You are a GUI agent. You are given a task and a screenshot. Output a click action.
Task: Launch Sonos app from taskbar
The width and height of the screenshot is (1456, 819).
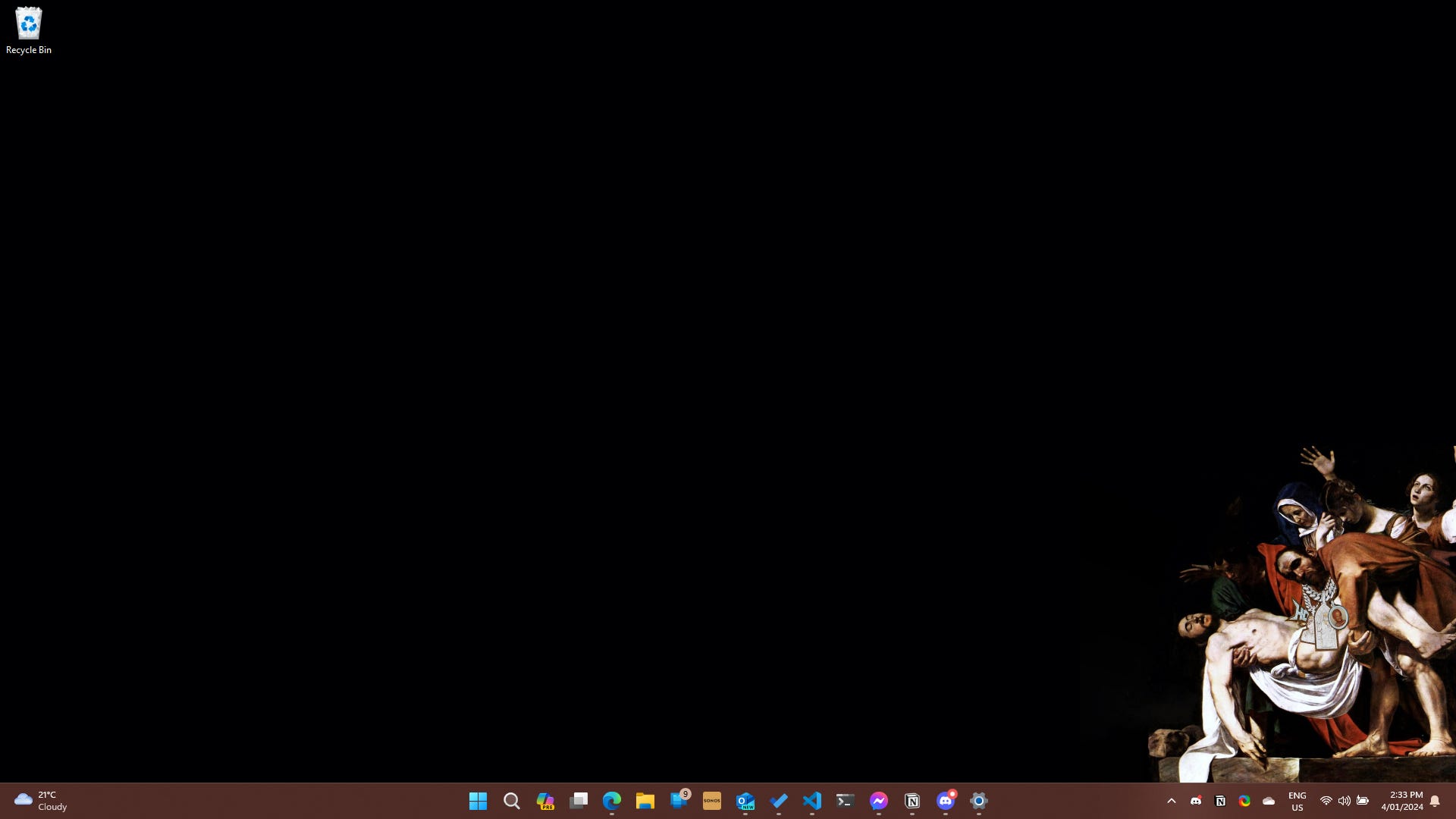[x=712, y=801]
